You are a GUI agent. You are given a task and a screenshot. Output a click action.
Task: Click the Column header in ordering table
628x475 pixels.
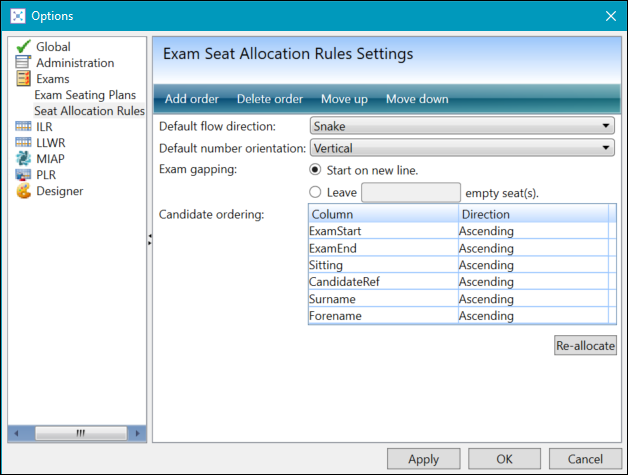[383, 214]
